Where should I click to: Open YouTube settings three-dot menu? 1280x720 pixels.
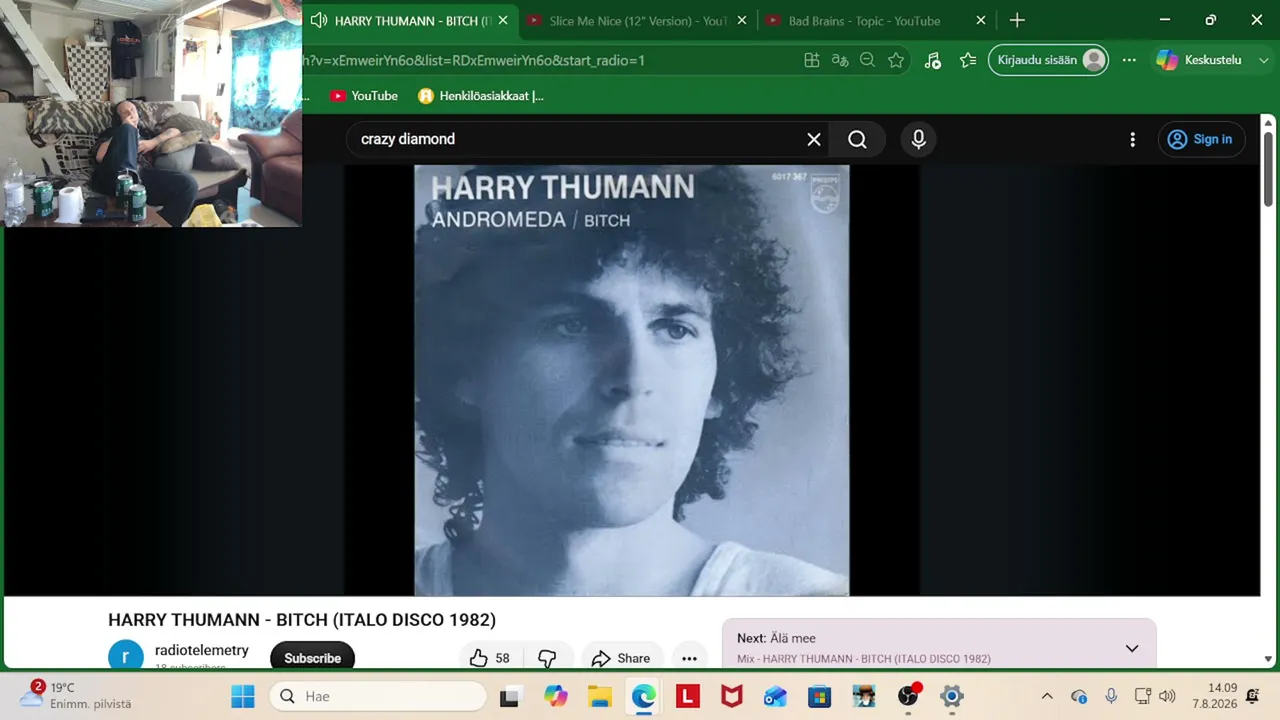[1132, 139]
